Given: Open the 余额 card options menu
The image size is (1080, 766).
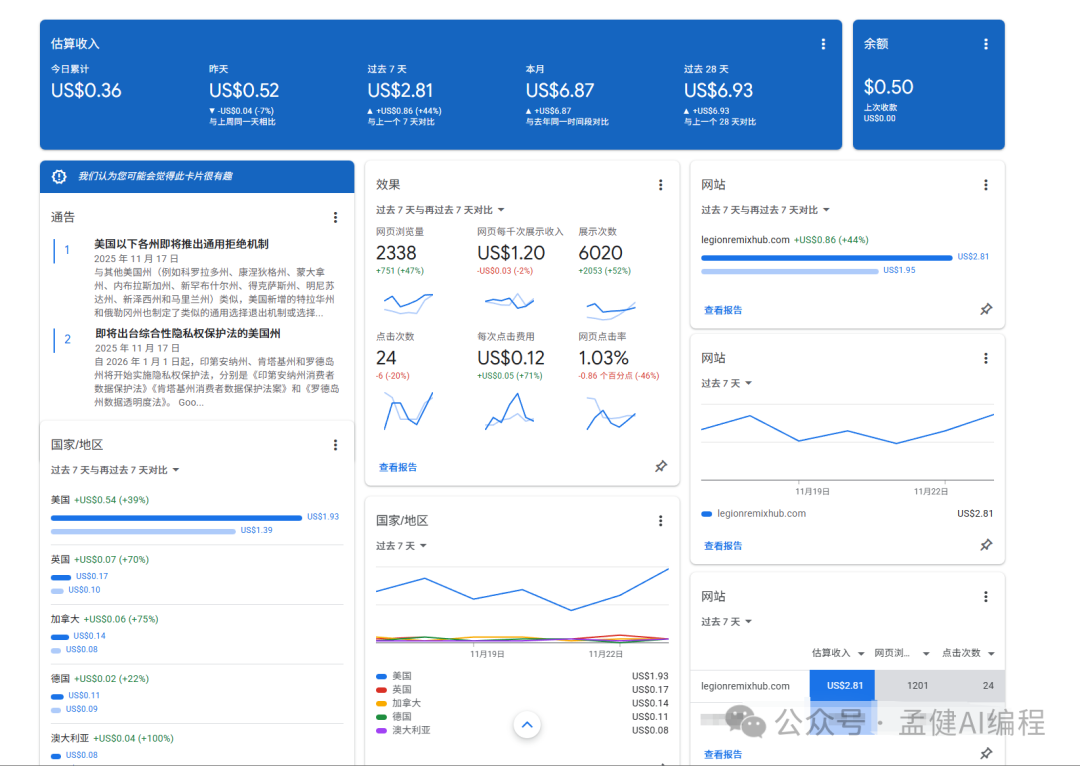Looking at the screenshot, I should [x=986, y=43].
